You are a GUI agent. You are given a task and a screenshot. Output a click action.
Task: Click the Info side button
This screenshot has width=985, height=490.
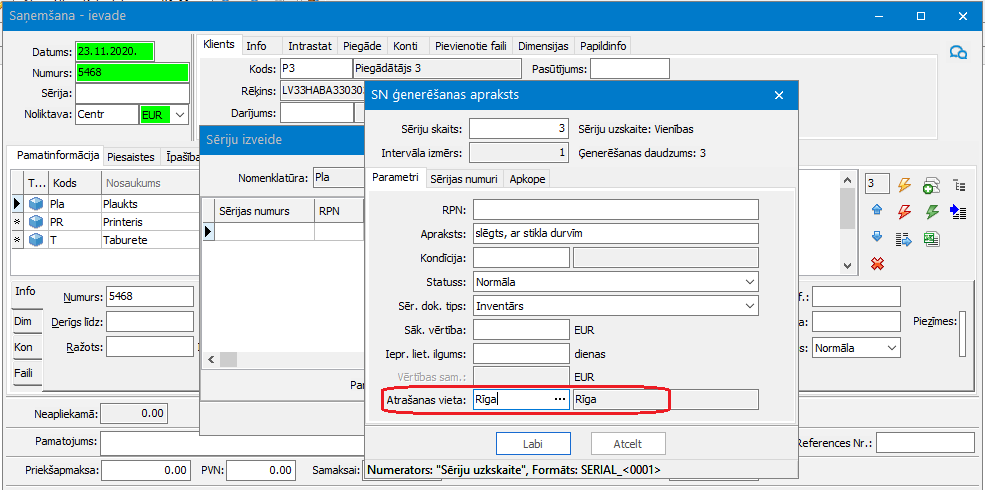click(26, 291)
